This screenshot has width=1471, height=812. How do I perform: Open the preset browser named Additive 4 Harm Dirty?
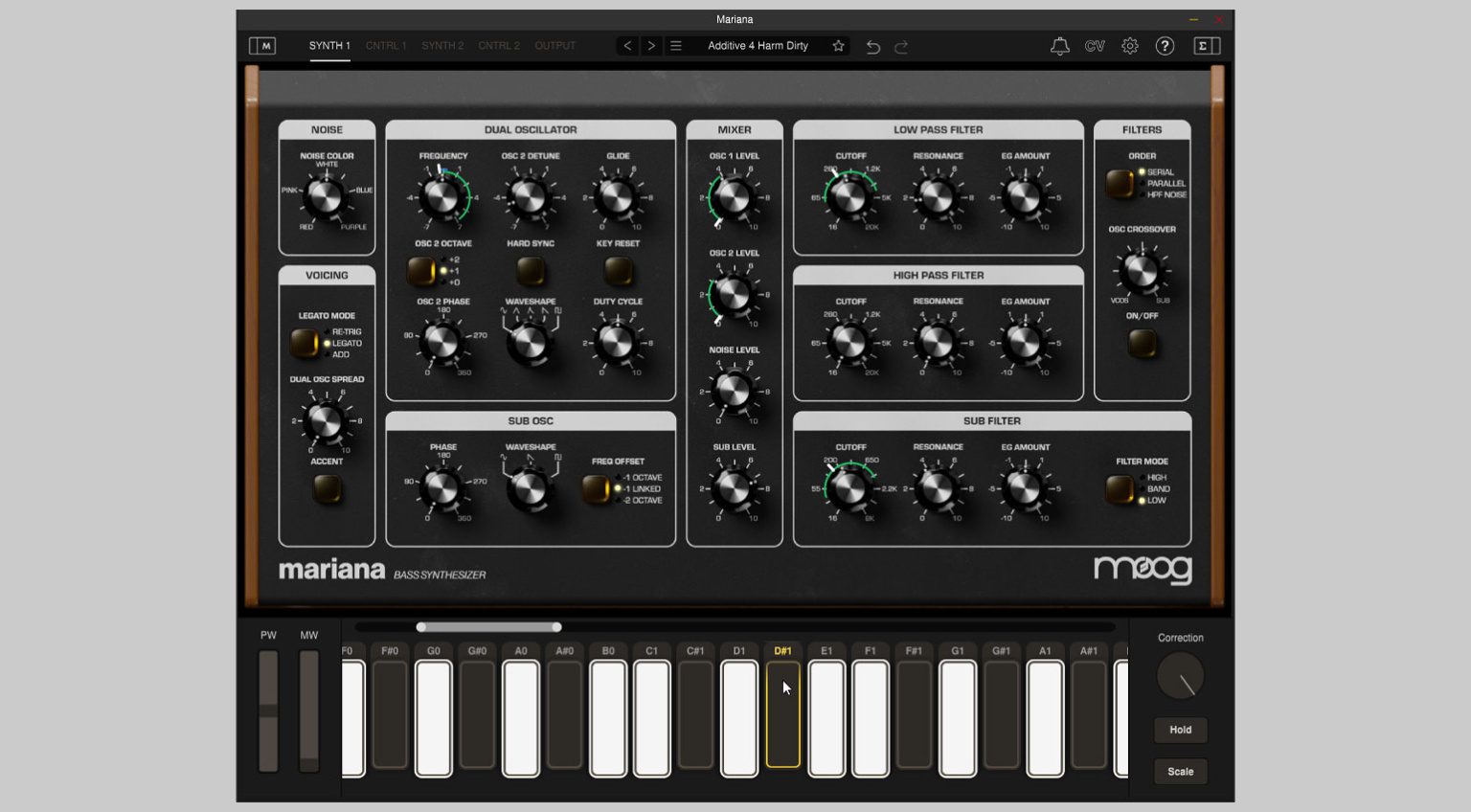[x=757, y=45]
